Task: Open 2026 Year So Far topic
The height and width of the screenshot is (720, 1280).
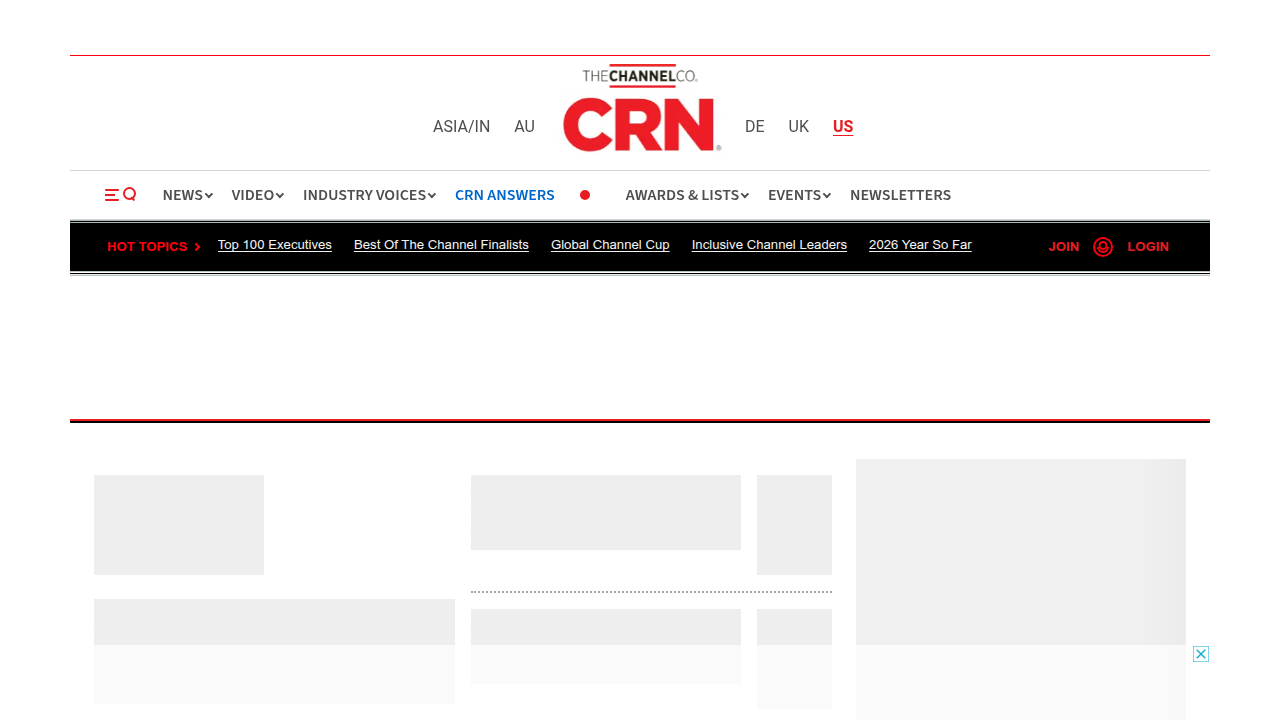Action: pyautogui.click(x=920, y=245)
